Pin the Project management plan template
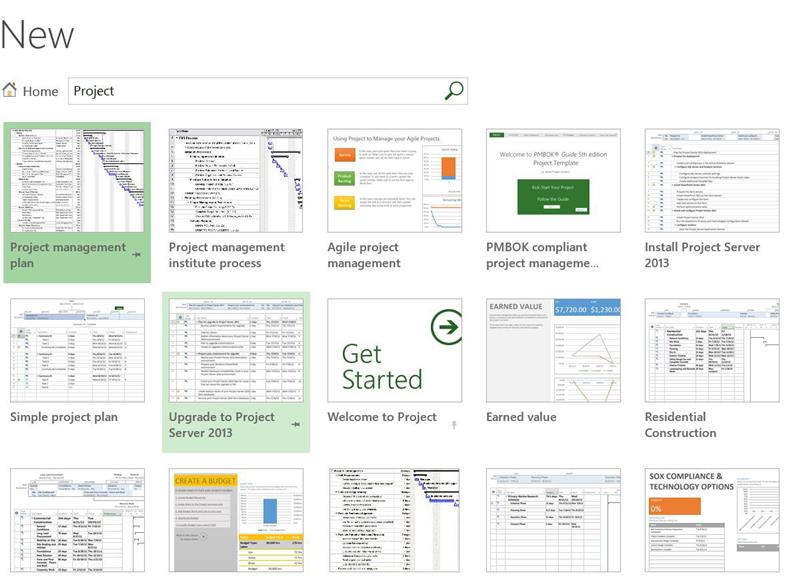The height and width of the screenshot is (578, 810). coord(136,255)
